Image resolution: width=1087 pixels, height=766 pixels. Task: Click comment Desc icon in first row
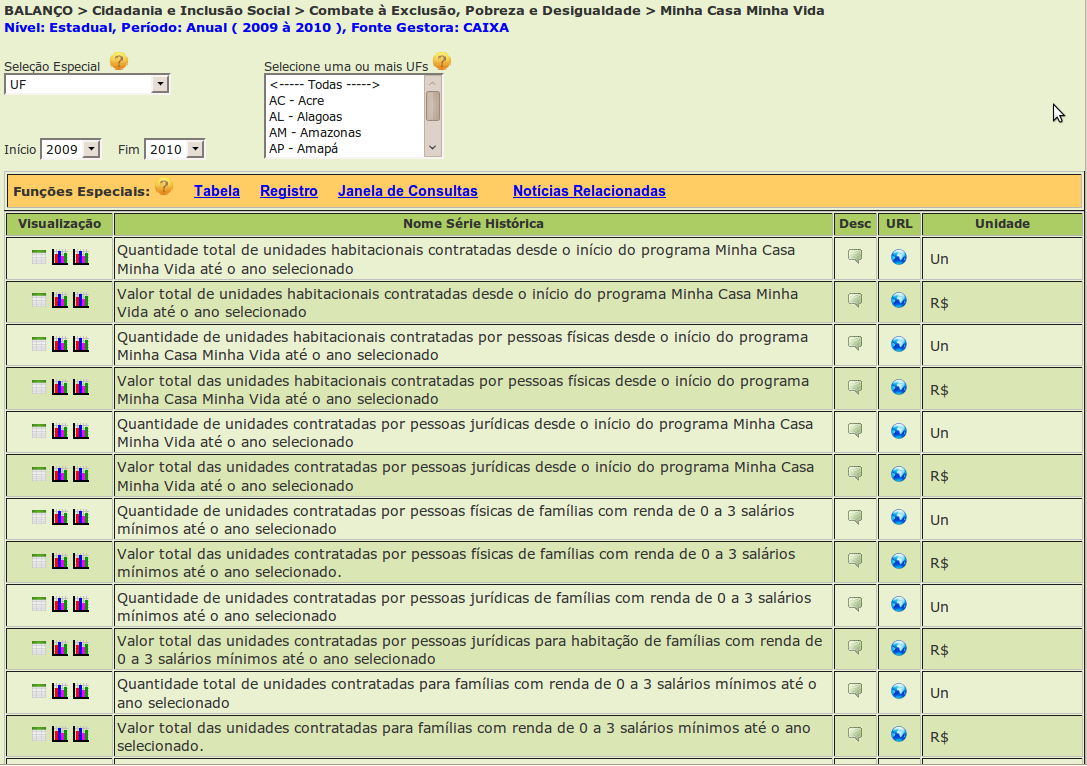click(855, 257)
